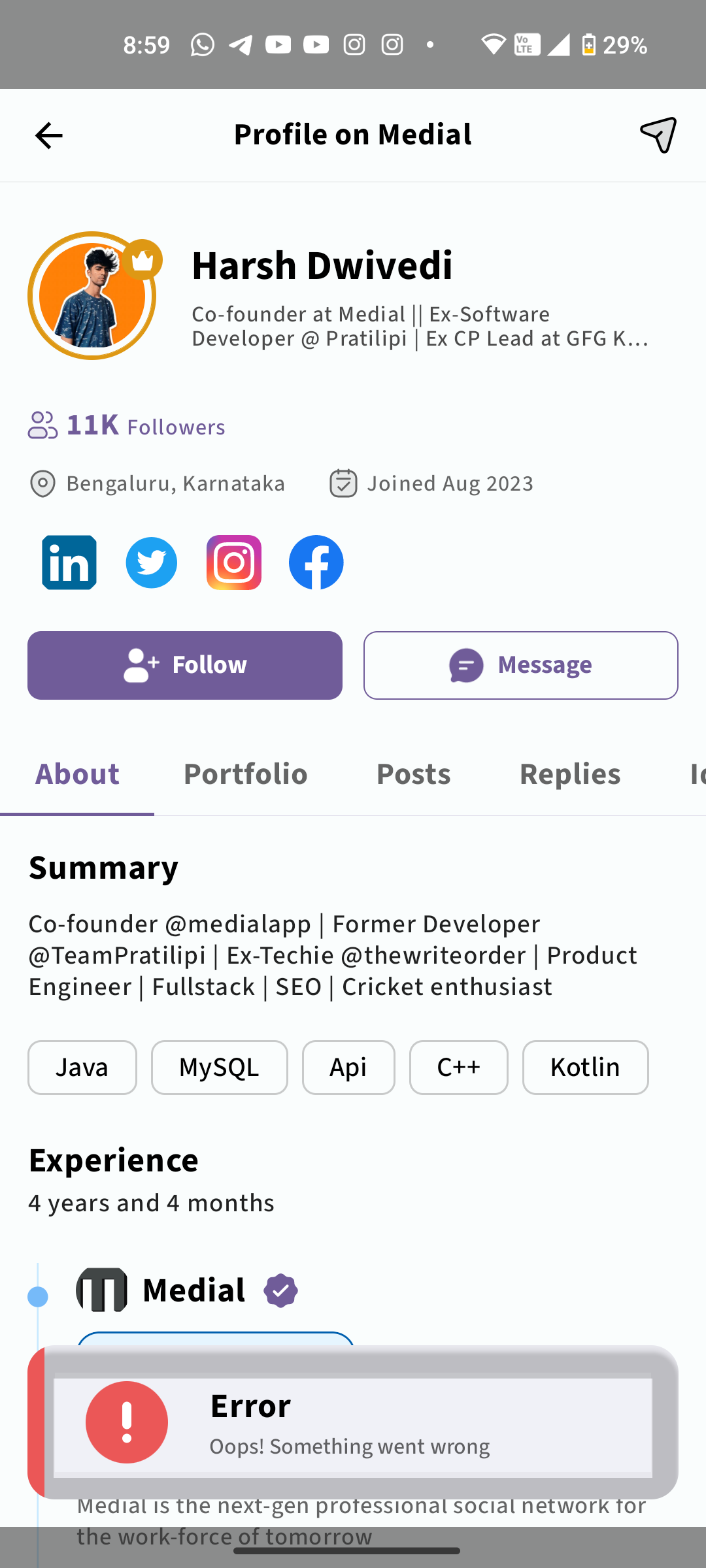The height and width of the screenshot is (1568, 706).
Task: Tap the MySQL skill chip
Action: point(220,1068)
